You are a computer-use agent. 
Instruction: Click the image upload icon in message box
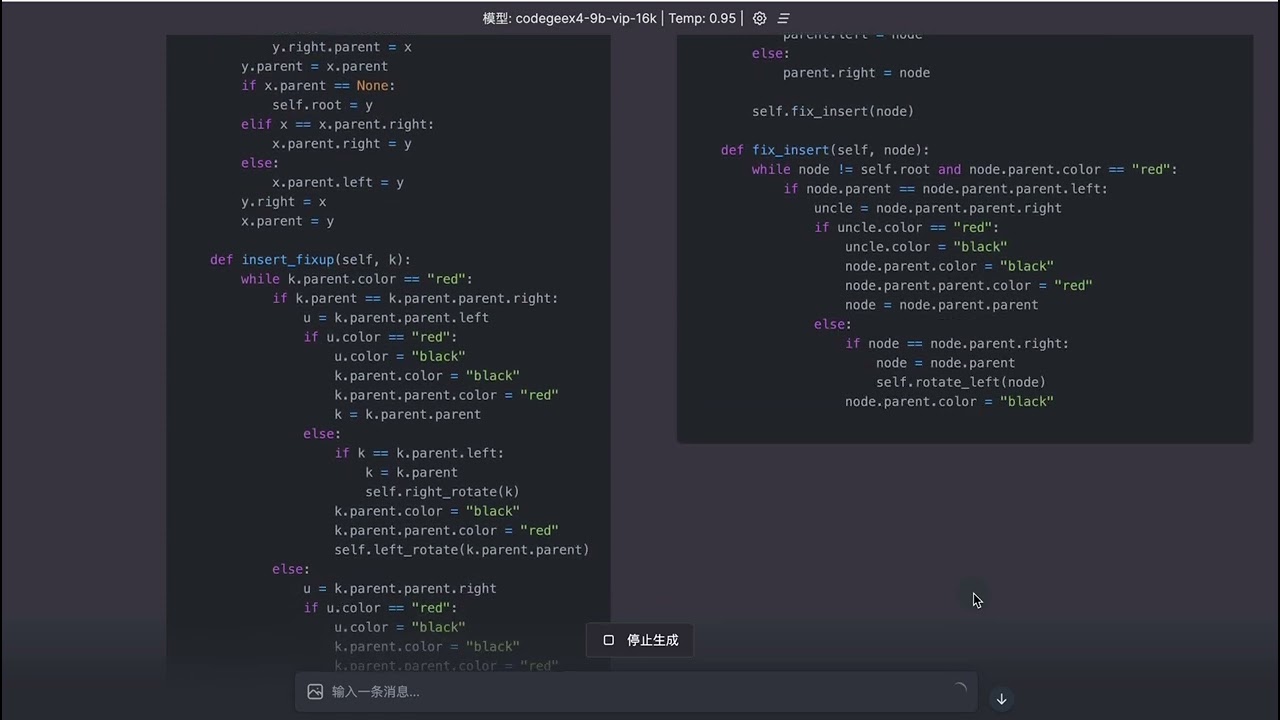tap(315, 691)
